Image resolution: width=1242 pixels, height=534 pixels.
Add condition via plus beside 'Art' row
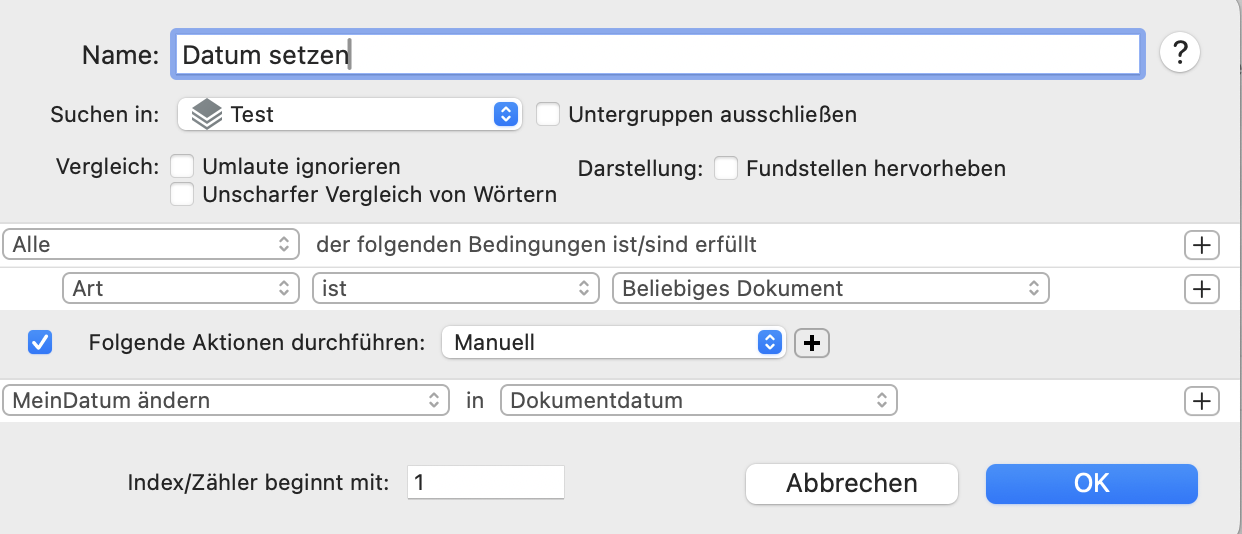[x=1201, y=289]
